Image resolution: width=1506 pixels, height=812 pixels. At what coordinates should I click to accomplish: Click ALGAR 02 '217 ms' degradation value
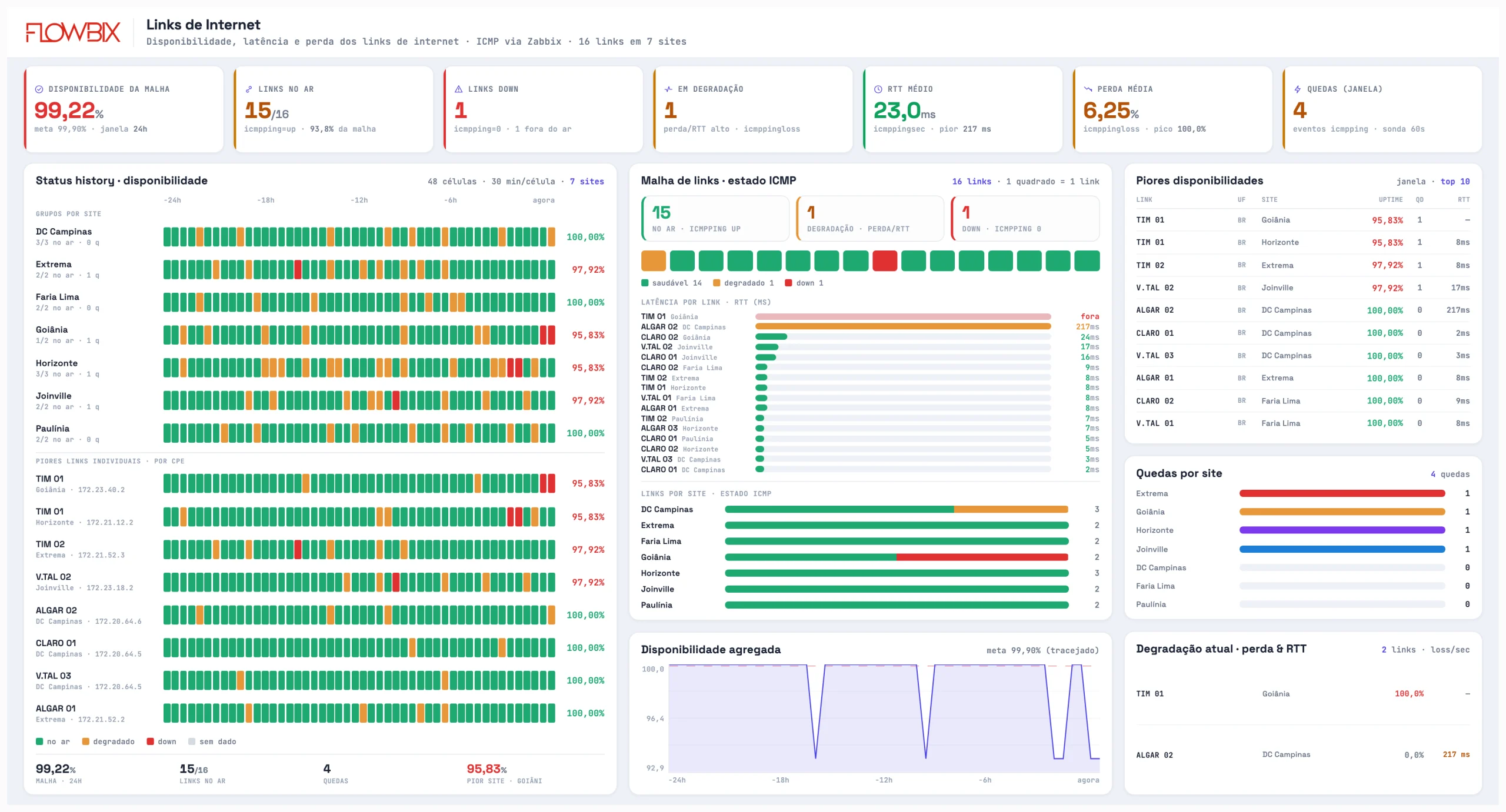(1456, 755)
